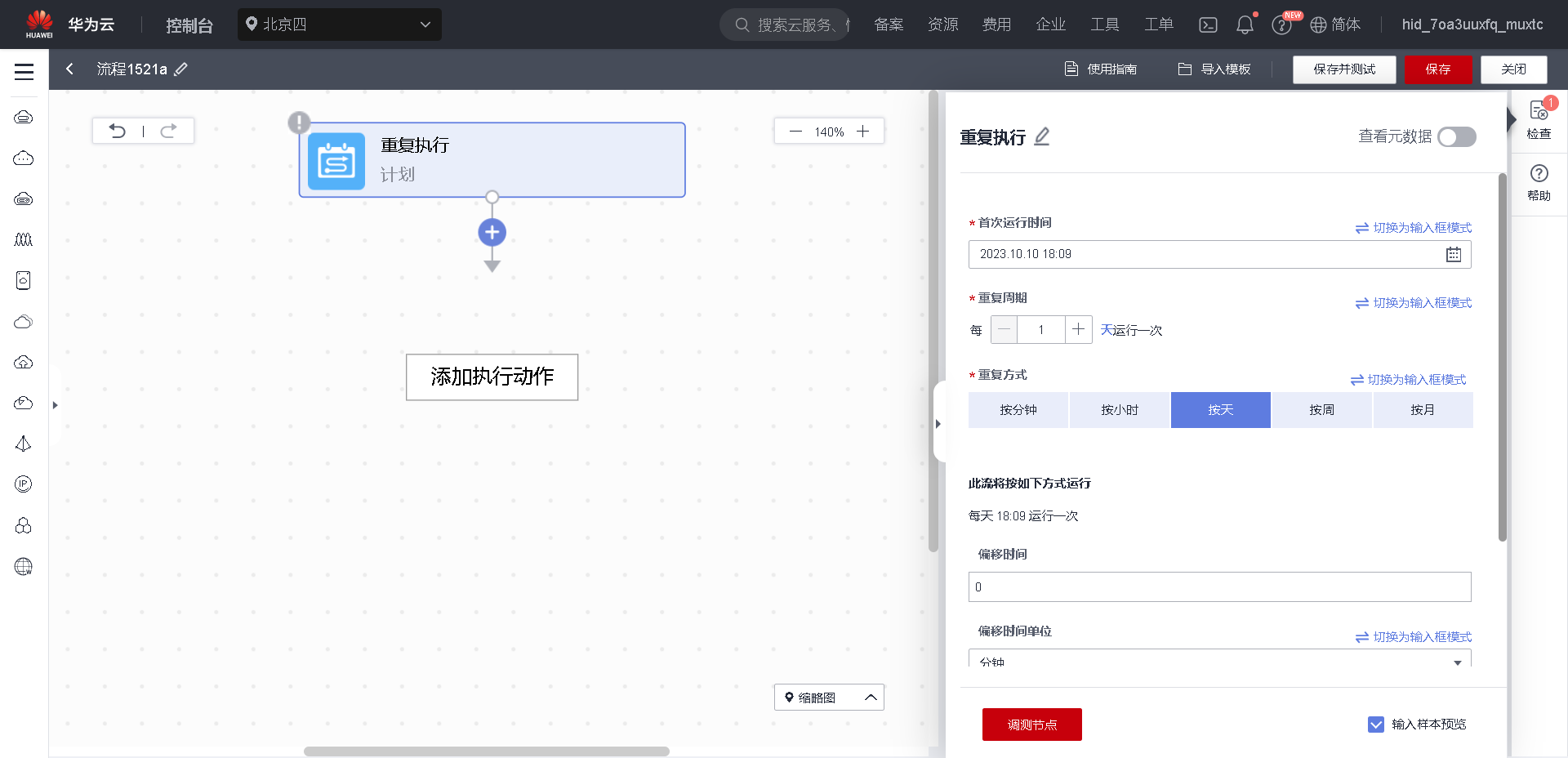Open the 简体 language selector
This screenshot has width=1568, height=758.
click(x=1335, y=25)
